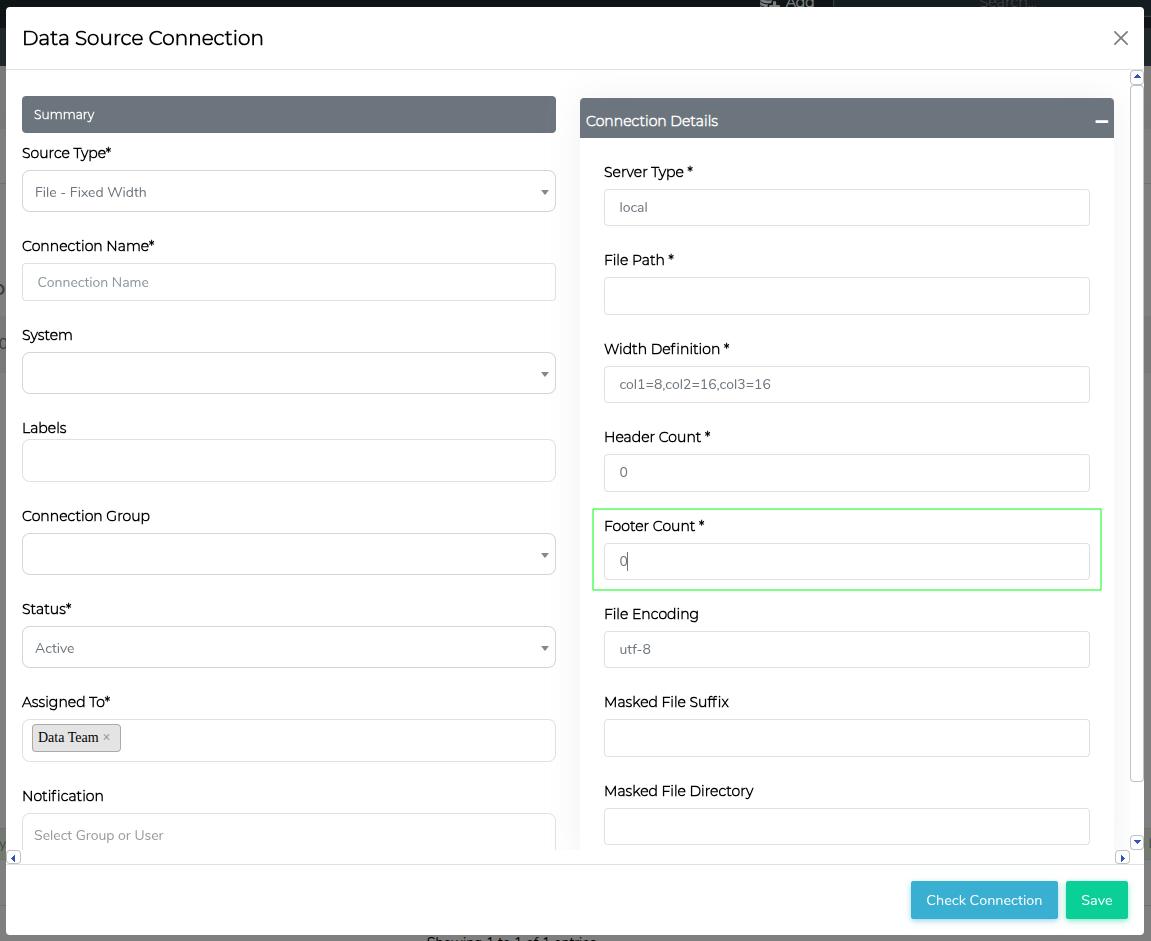Remove the Data Team assignee tag

[x=107, y=737]
